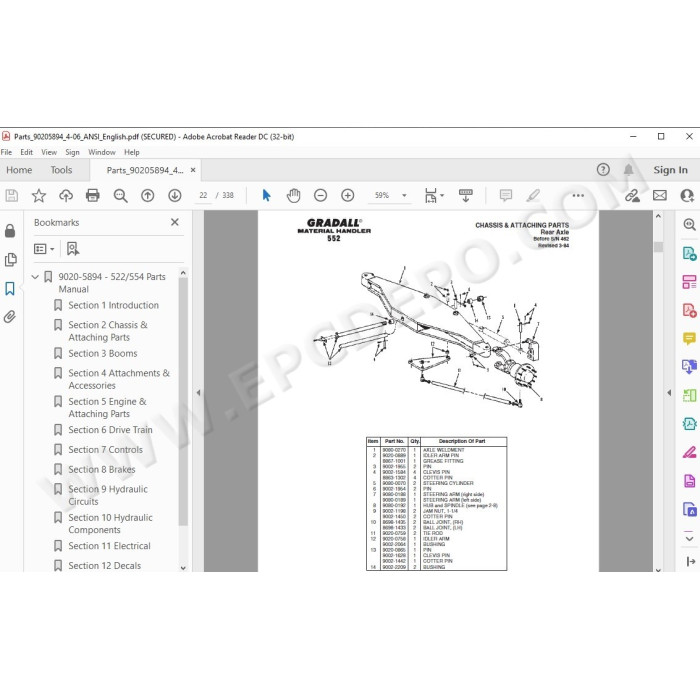The image size is (700, 700).
Task: Open Export PDF tool in right pane
Action: pyautogui.click(x=689, y=253)
